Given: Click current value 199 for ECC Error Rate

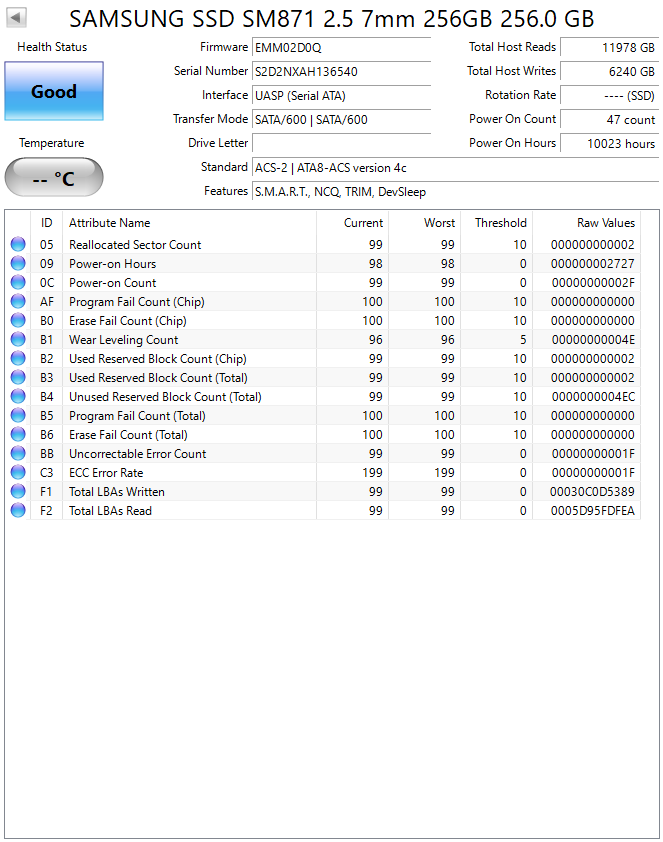Looking at the screenshot, I should pos(372,473).
